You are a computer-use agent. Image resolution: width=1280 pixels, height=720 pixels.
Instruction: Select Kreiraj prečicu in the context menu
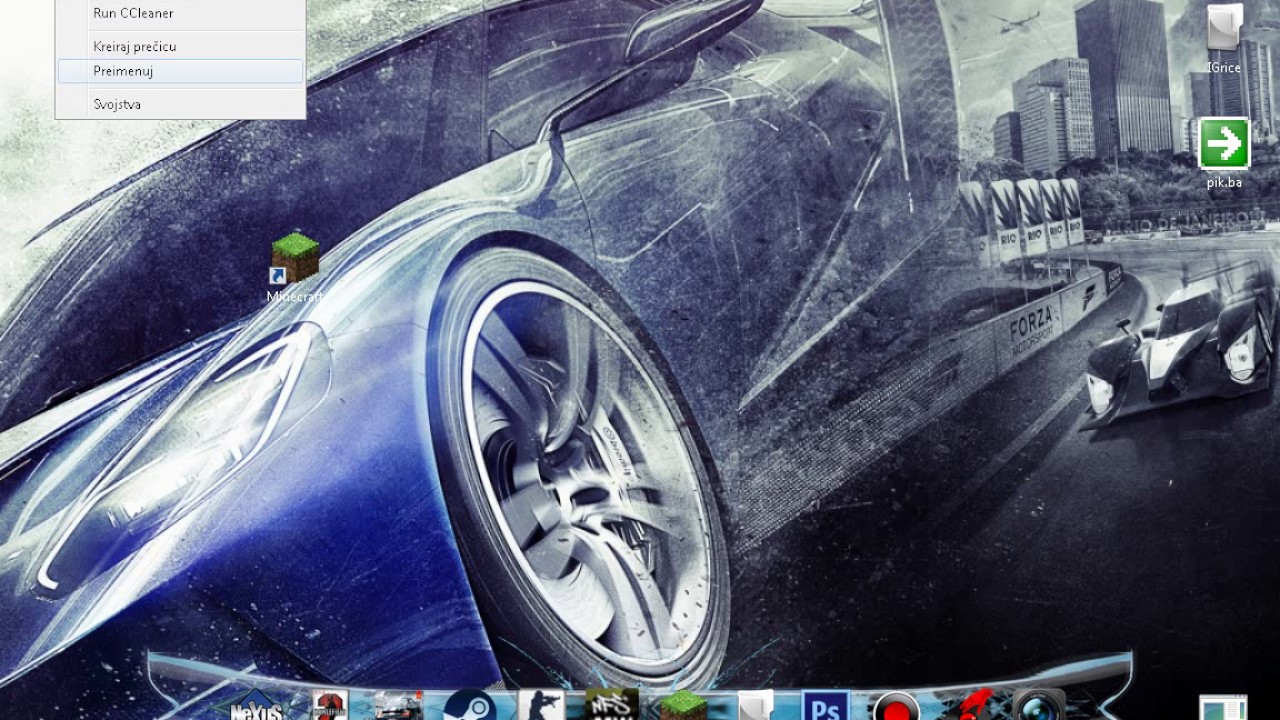(180, 47)
